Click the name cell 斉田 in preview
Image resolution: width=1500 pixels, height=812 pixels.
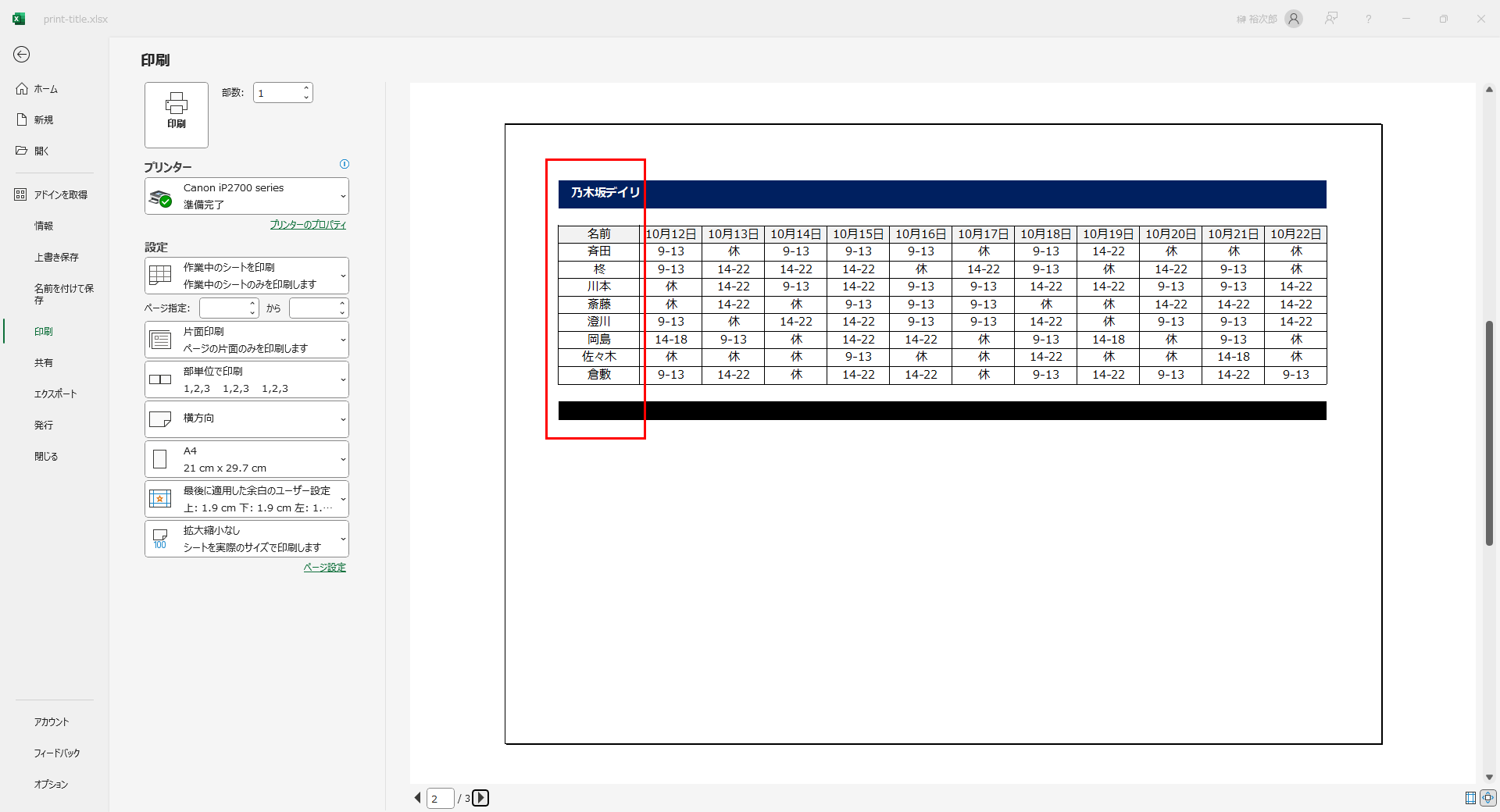click(x=599, y=251)
